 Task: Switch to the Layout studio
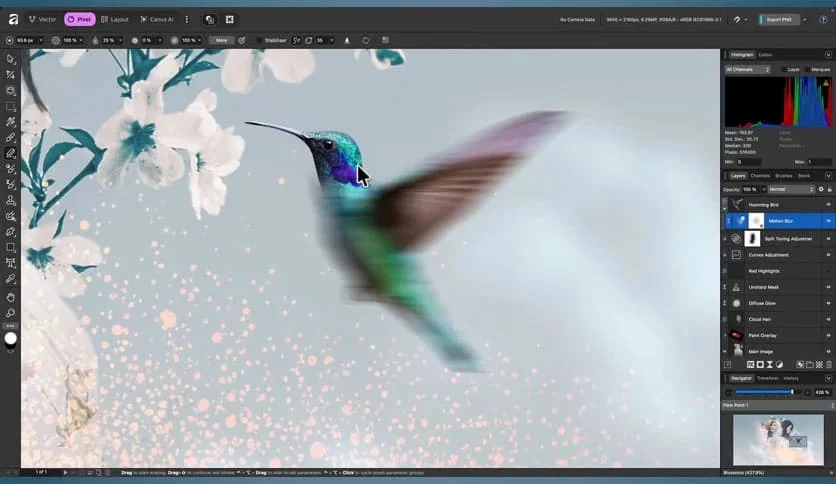click(115, 20)
